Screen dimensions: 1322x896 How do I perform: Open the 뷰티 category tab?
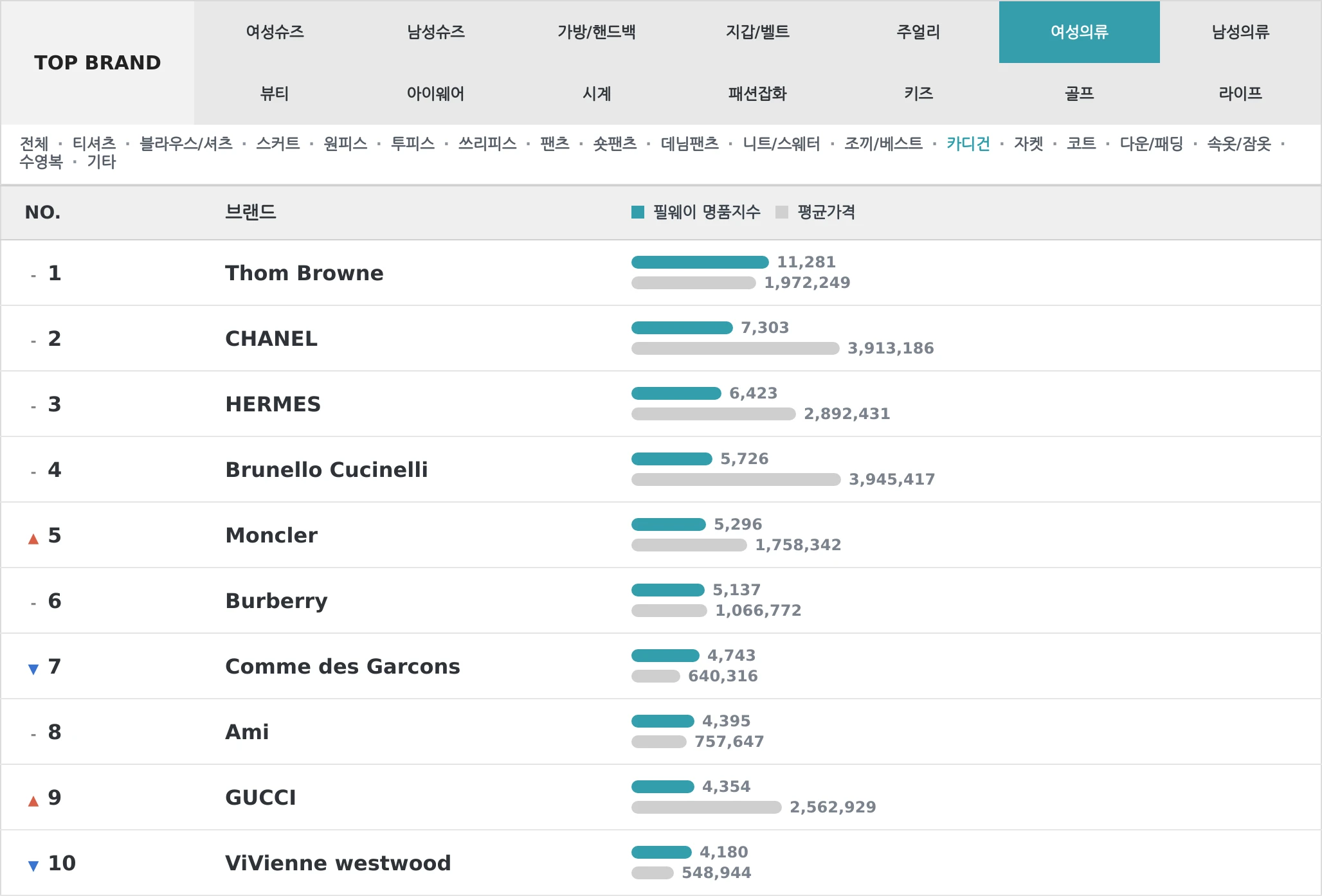(x=275, y=93)
